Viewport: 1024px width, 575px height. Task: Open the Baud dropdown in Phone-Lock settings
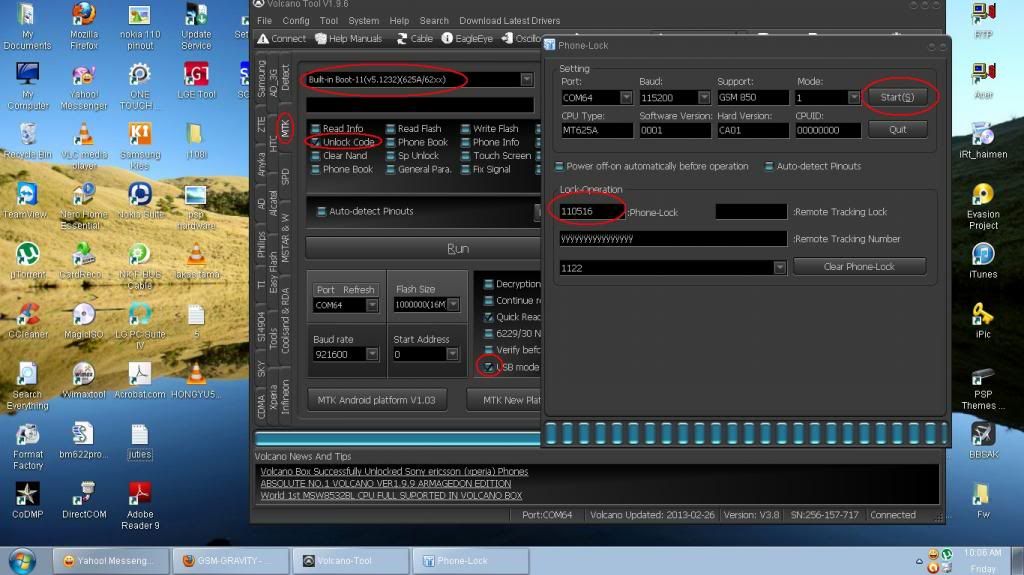click(704, 98)
